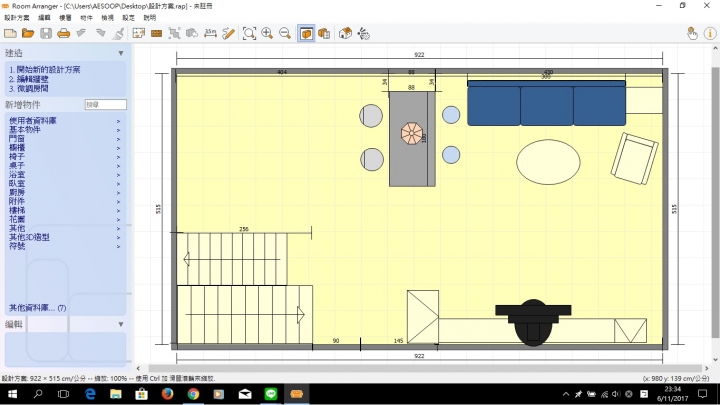
Task: Toggle the 3D objects view button
Action: coord(324,34)
